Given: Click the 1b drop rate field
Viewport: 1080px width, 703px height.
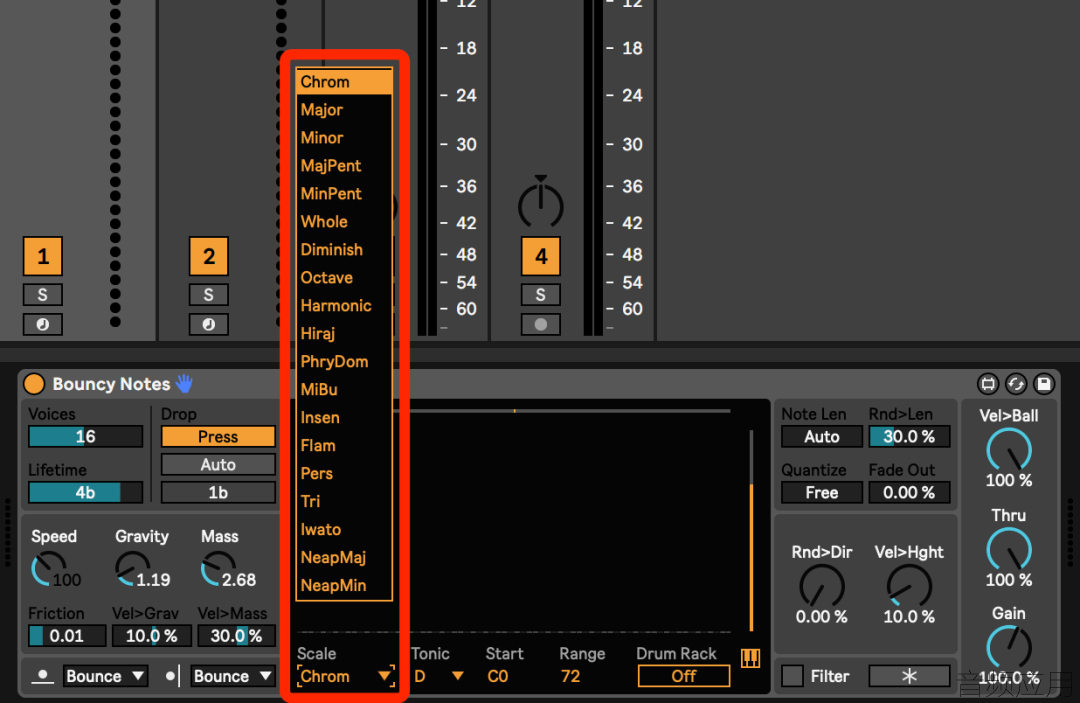Looking at the screenshot, I should coord(218,492).
